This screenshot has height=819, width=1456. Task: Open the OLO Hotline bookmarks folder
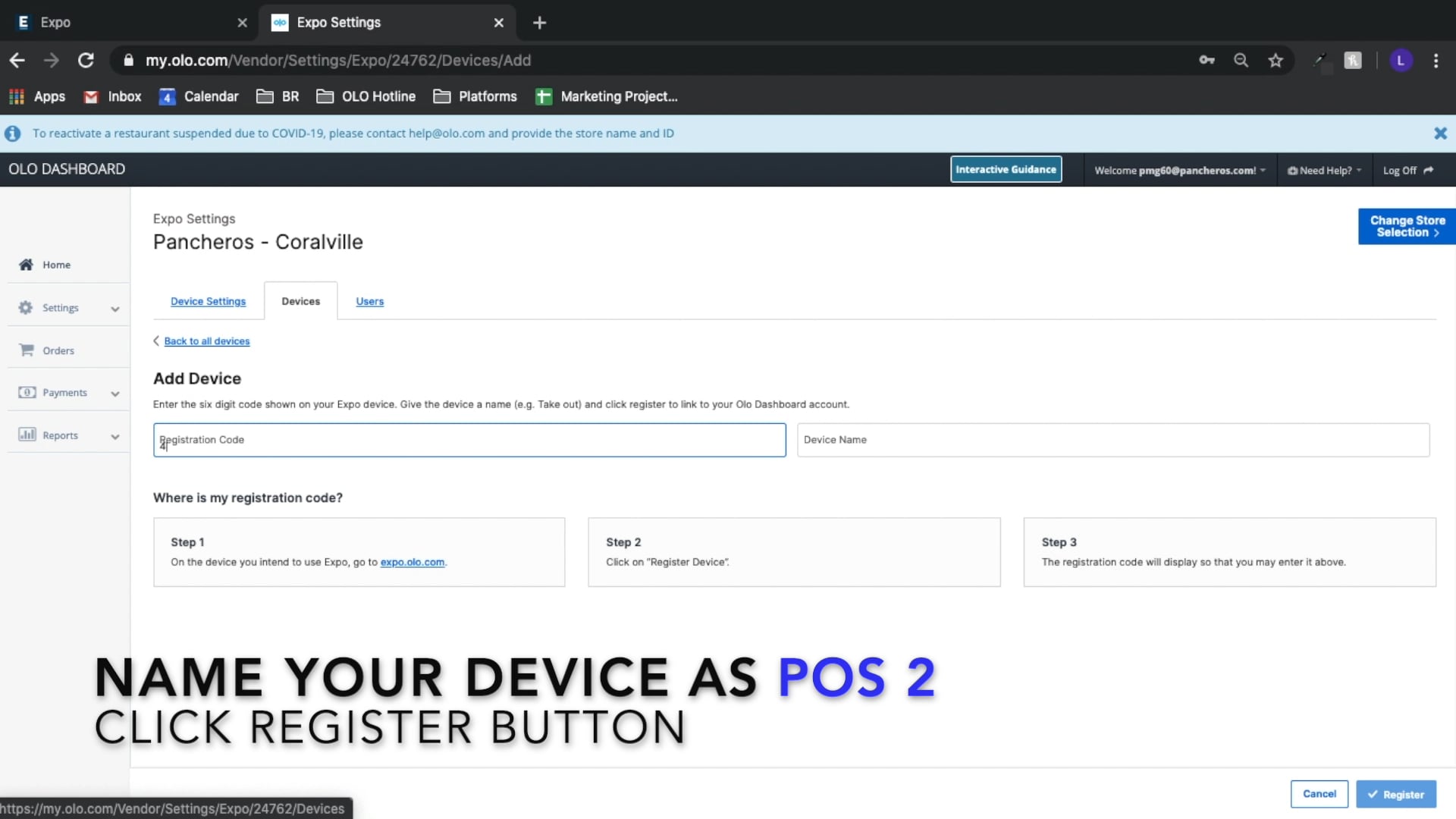[366, 97]
